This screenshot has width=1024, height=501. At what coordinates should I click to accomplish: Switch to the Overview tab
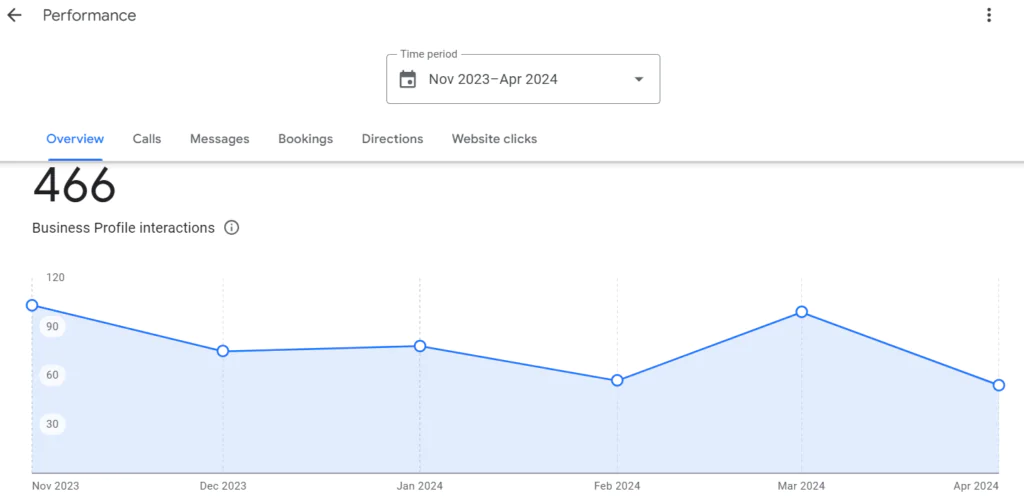tap(75, 139)
